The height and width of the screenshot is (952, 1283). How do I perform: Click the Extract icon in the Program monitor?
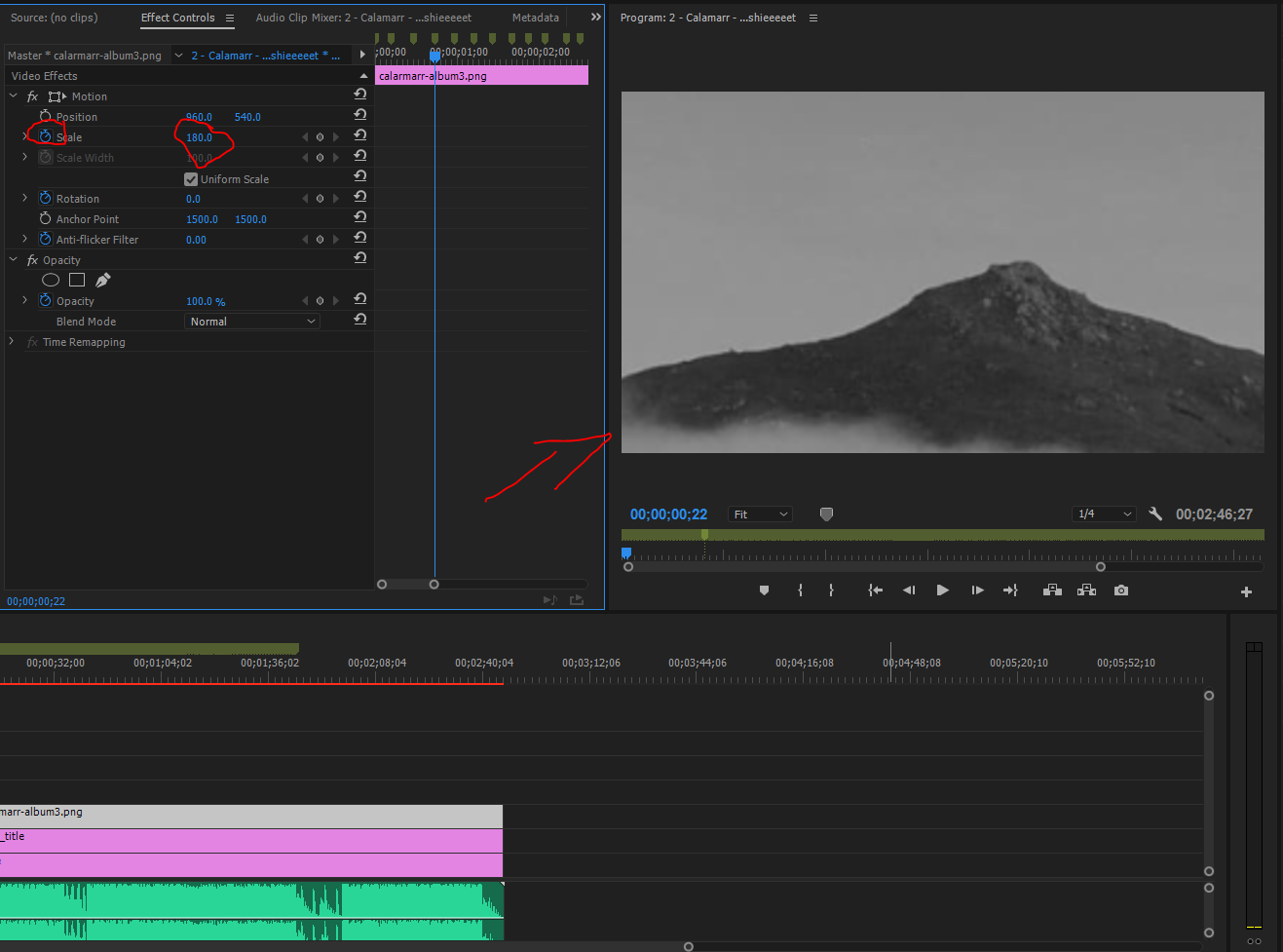pos(1086,590)
